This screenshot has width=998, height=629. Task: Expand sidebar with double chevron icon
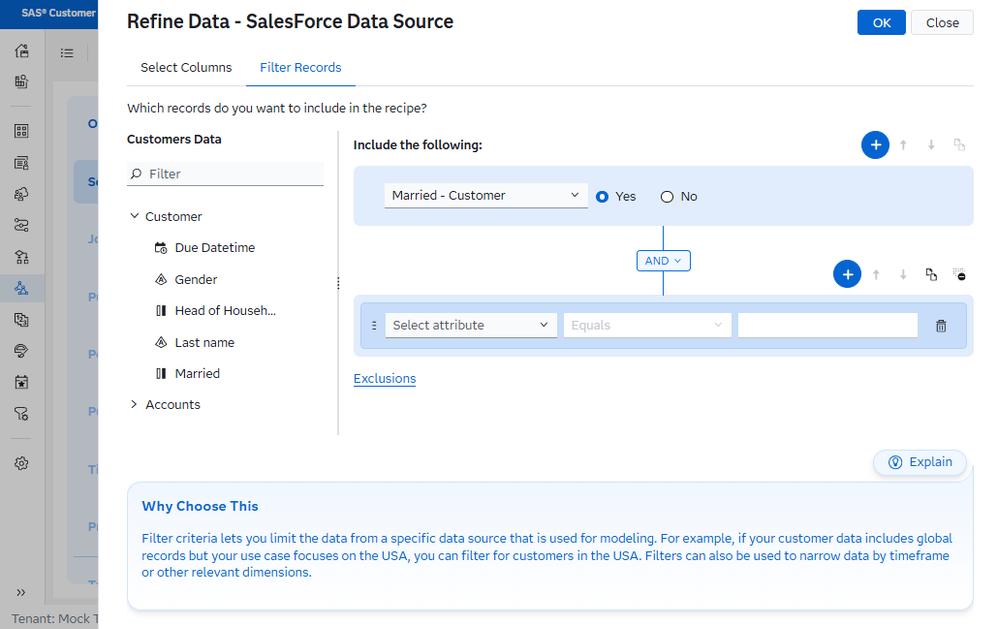click(x=21, y=593)
